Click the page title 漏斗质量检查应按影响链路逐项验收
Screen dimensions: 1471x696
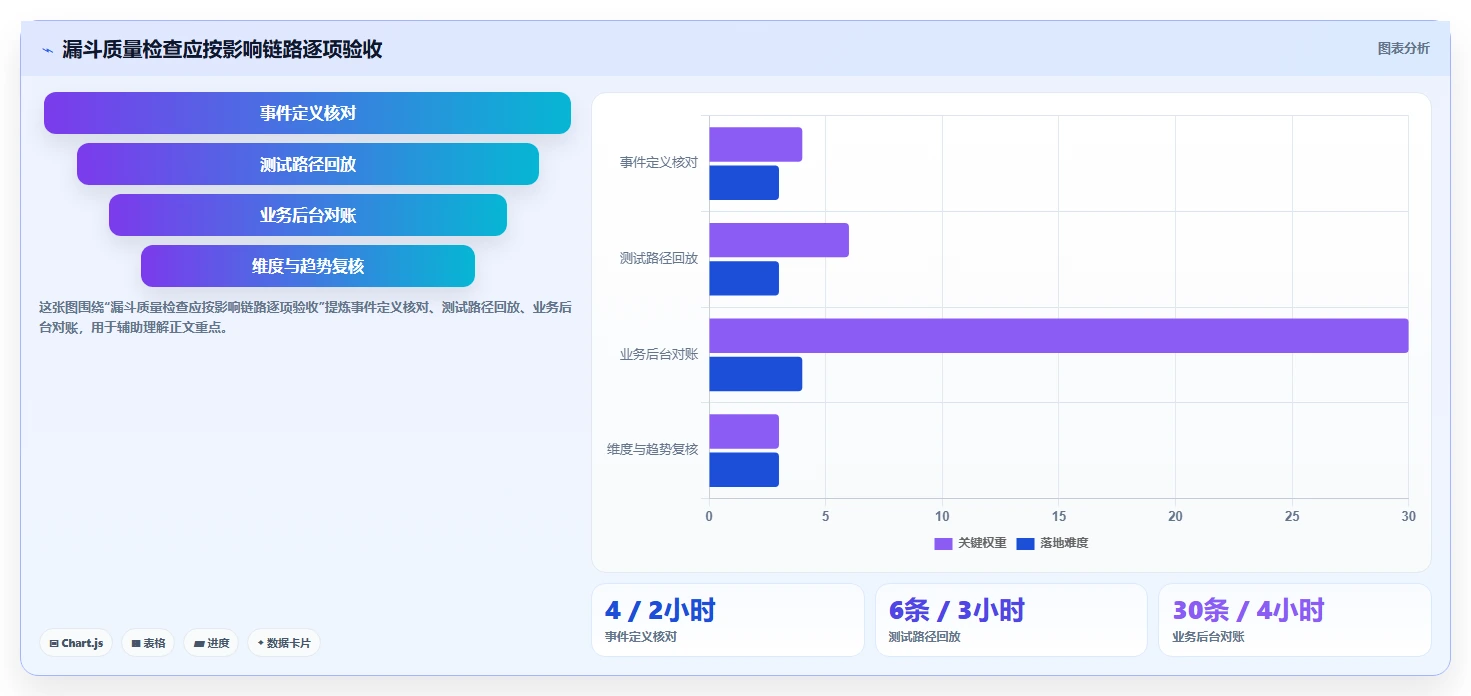[222, 49]
